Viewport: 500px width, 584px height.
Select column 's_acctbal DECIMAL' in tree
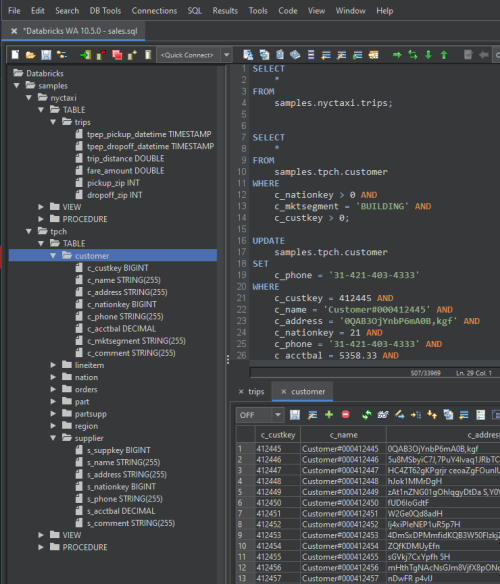tap(121, 511)
